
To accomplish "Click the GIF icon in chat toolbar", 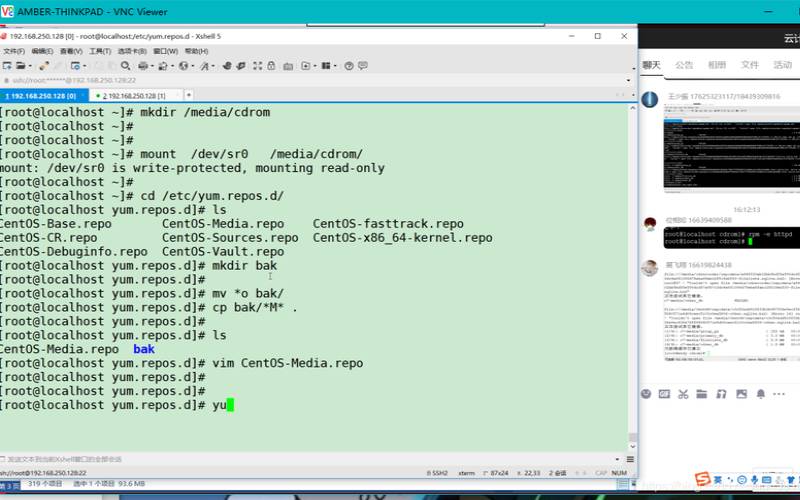I will tap(664, 394).
